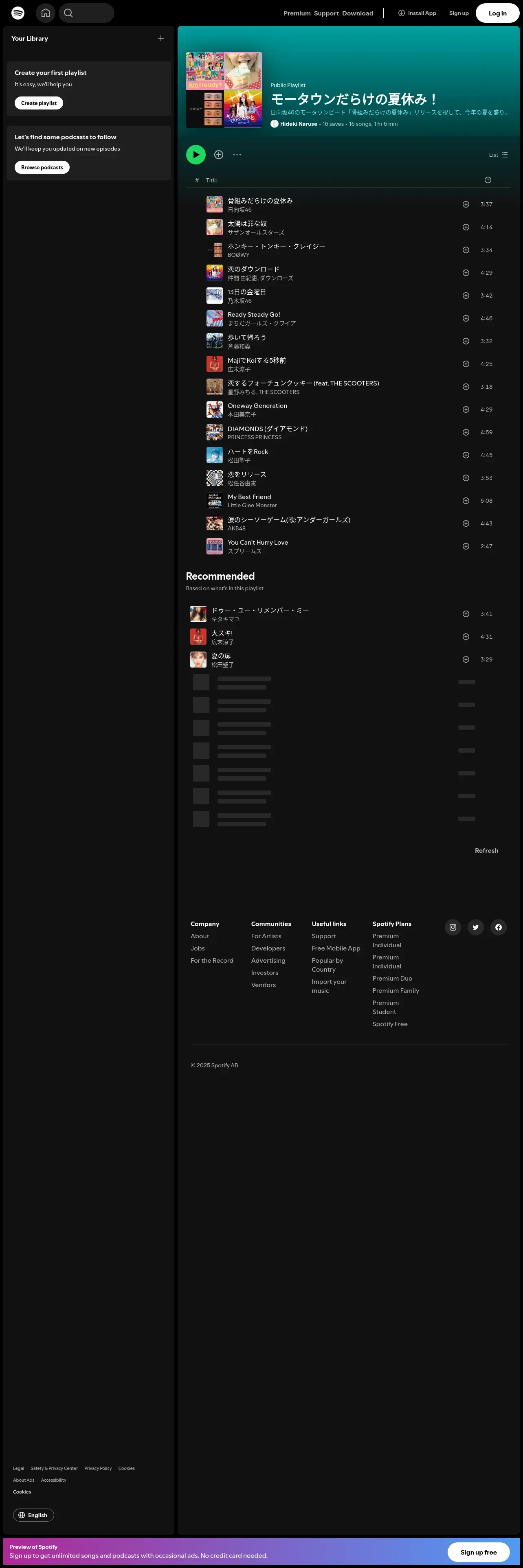The height and width of the screenshot is (1568, 523).
Task: Add new item with Library plus icon
Action: pyautogui.click(x=161, y=38)
